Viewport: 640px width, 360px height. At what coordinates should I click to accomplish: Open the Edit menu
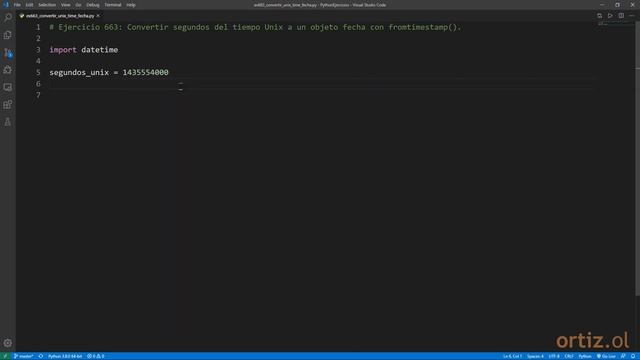point(29,5)
